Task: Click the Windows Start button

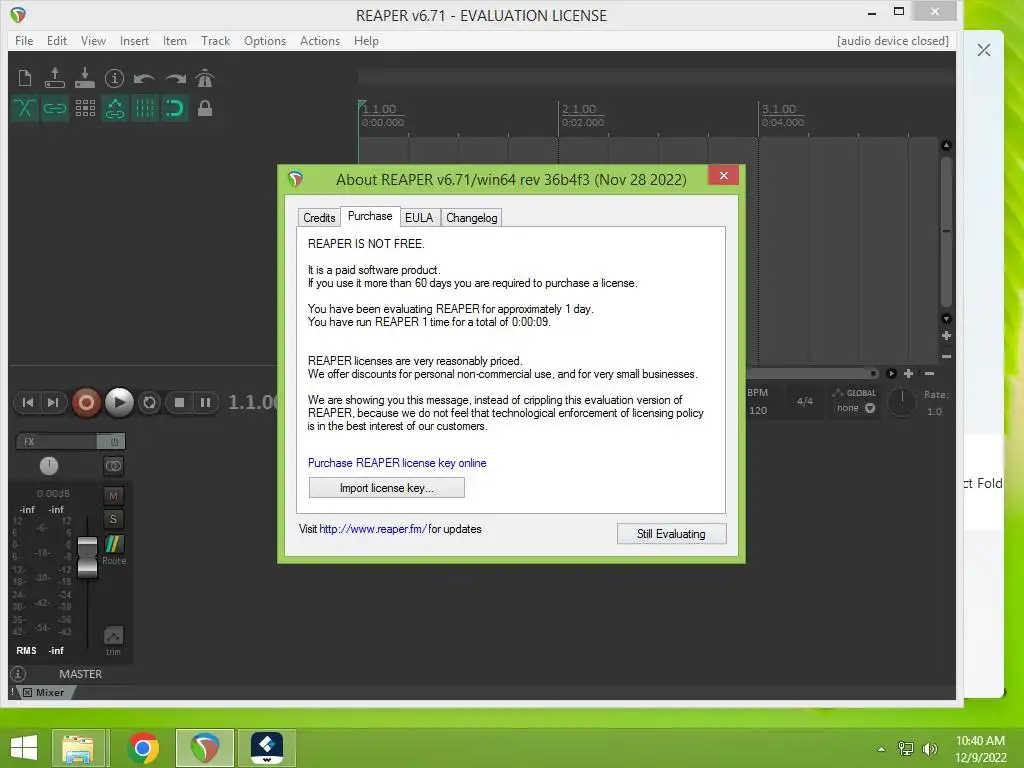Action: [24, 748]
